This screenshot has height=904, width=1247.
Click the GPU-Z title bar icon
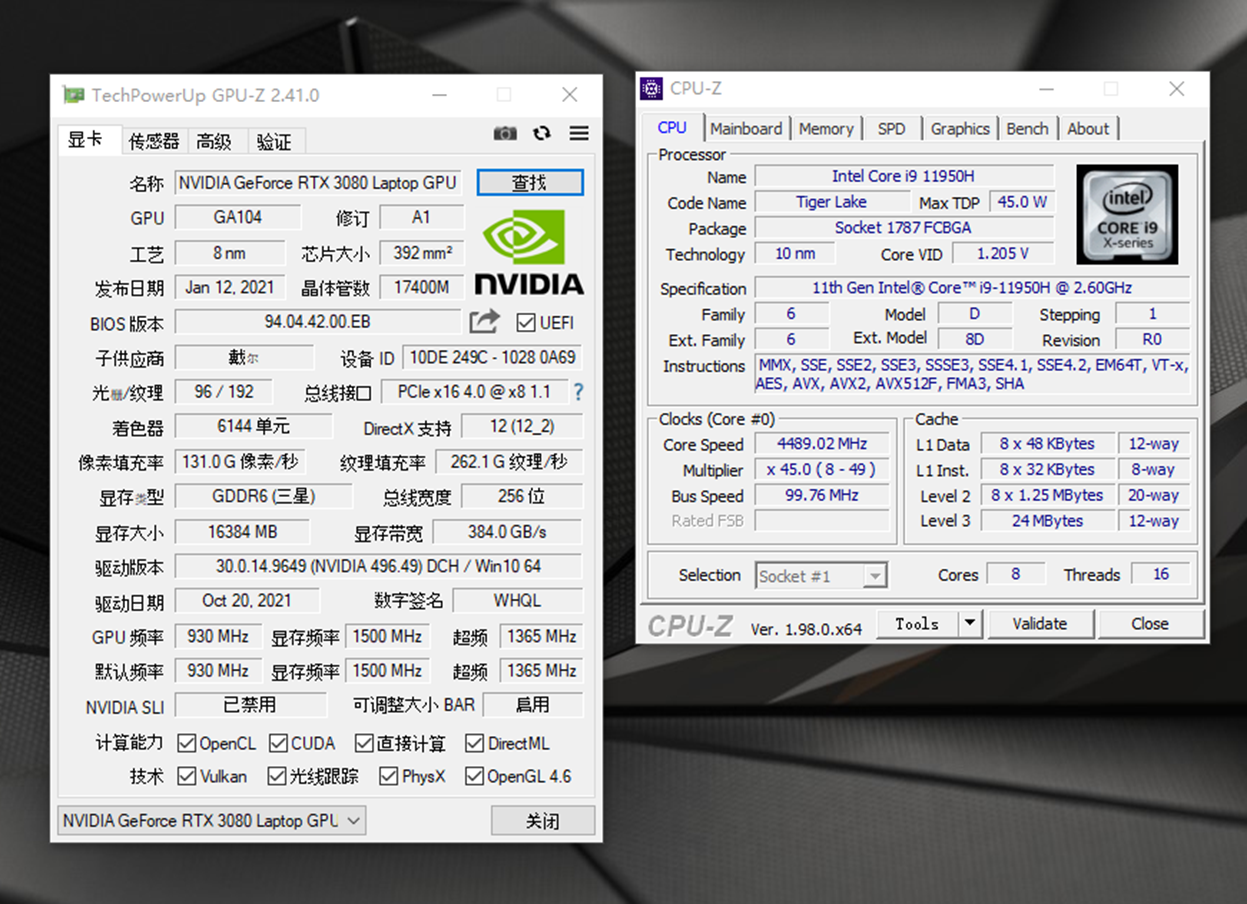(74, 94)
